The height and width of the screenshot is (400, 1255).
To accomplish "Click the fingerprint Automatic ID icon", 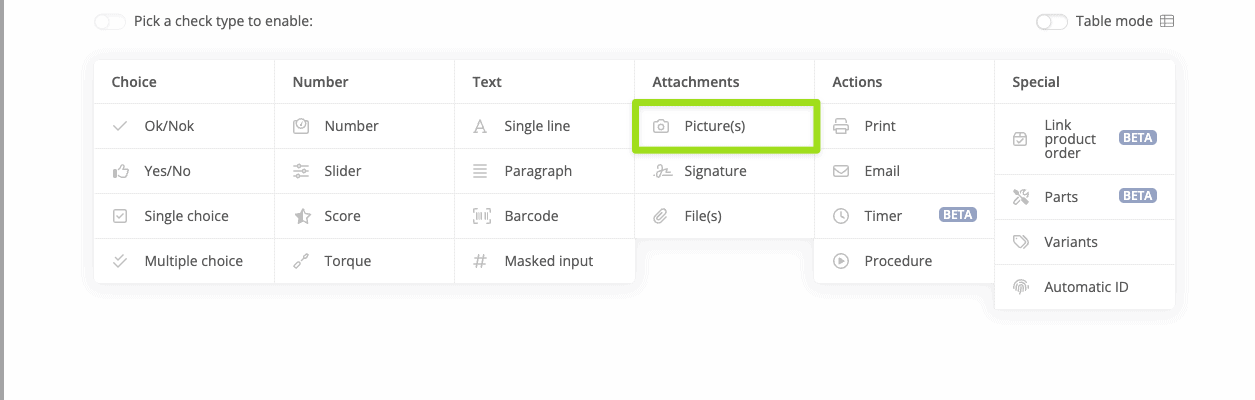I will click(1021, 288).
